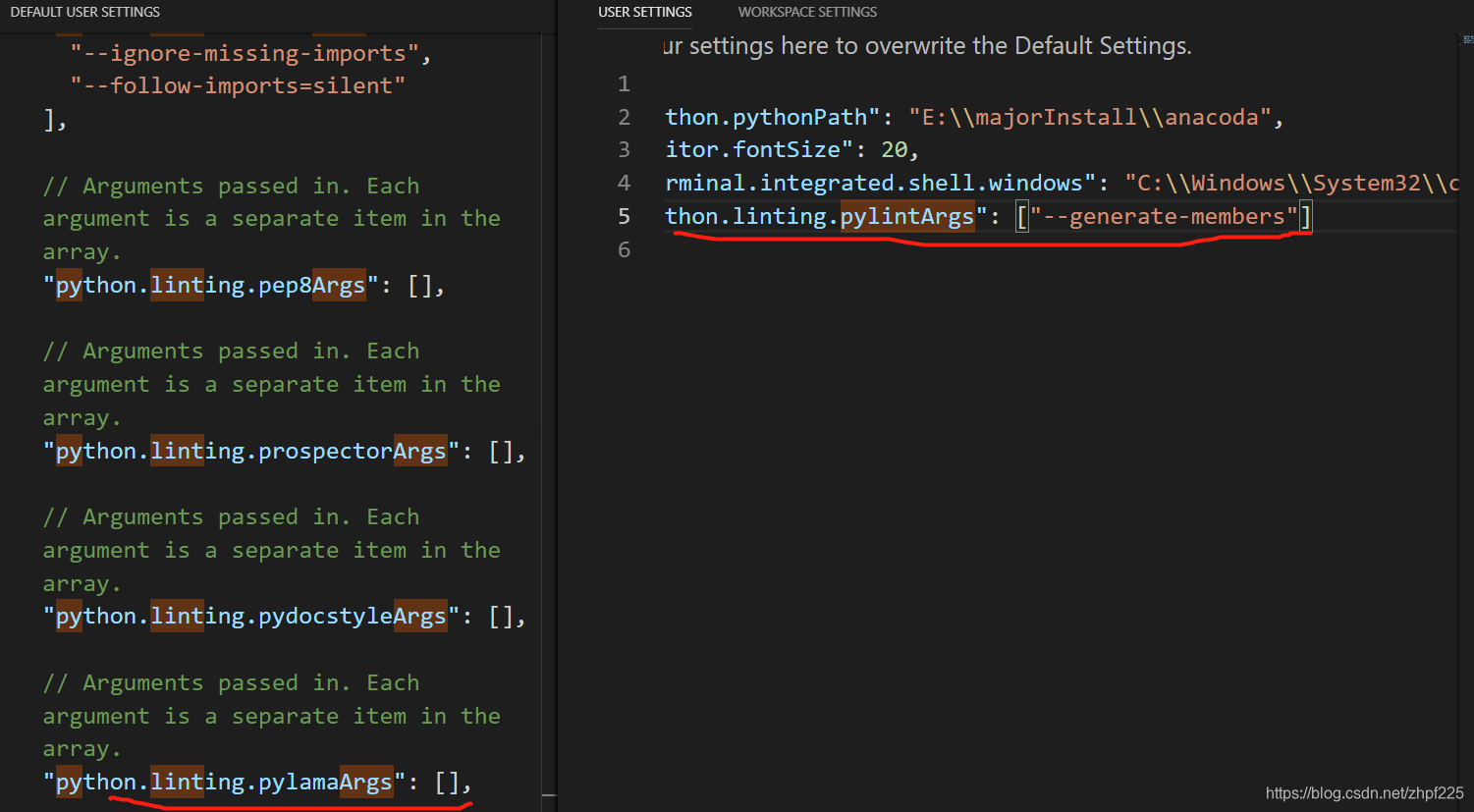Viewport: 1474px width, 812px height.
Task: Click line number 3 in user settings
Action: click(624, 150)
